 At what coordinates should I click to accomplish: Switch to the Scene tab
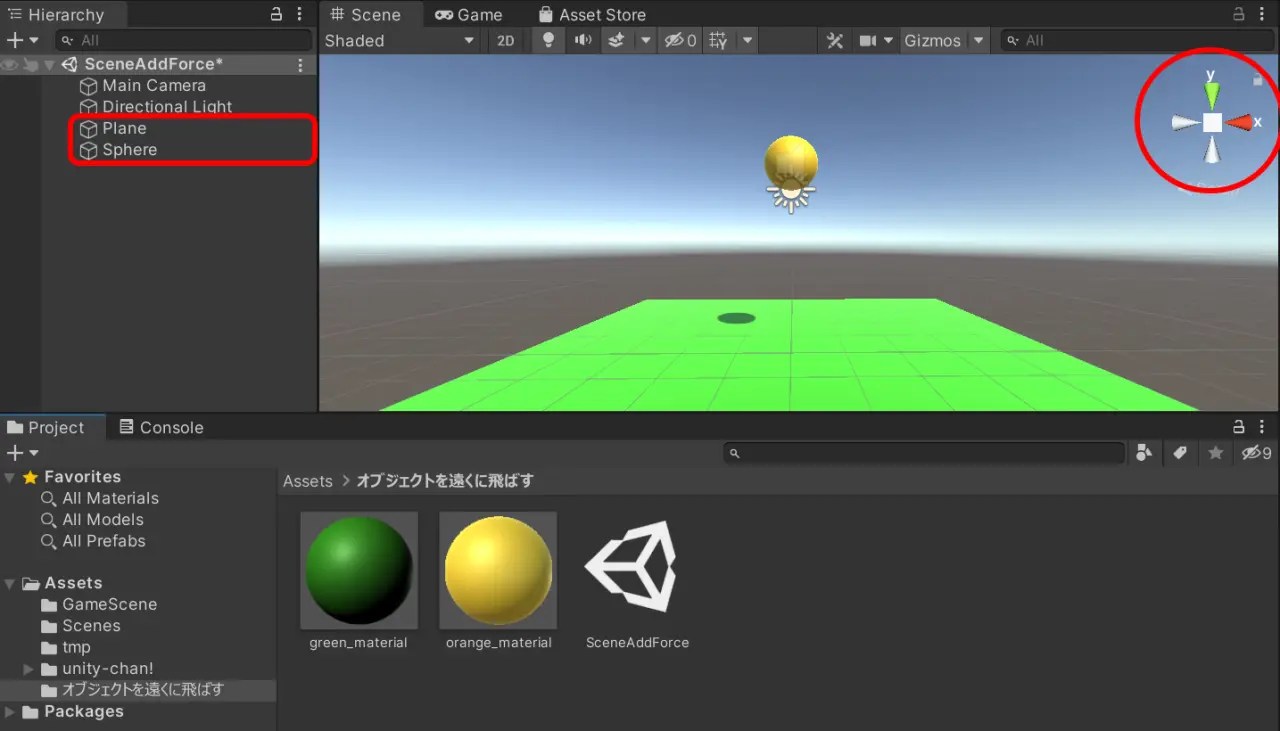coord(366,15)
